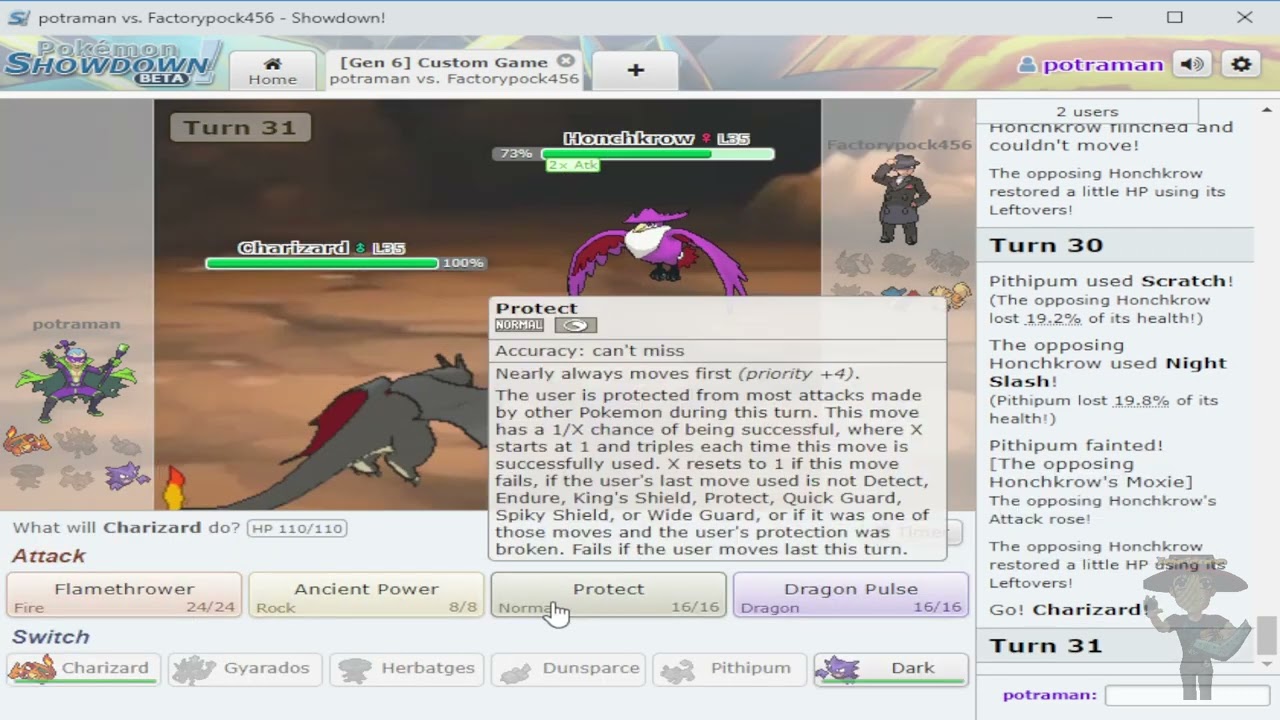The width and height of the screenshot is (1280, 720).
Task: Click the Charizard team icon under potraman
Action: coord(27,440)
